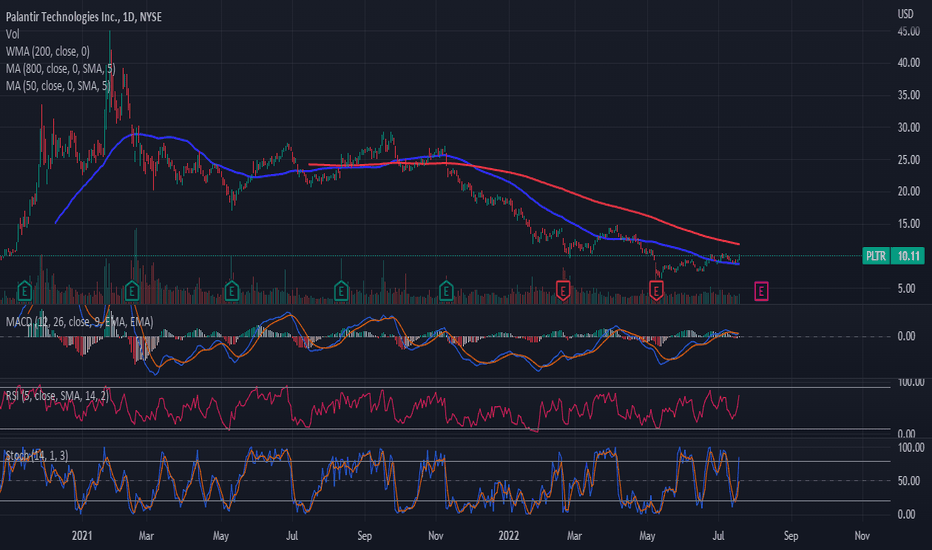Click the 30.00 price axis label

click(909, 127)
